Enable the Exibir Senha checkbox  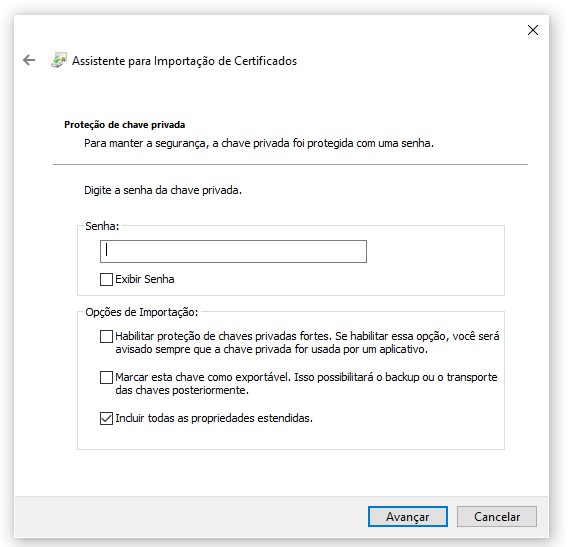106,280
